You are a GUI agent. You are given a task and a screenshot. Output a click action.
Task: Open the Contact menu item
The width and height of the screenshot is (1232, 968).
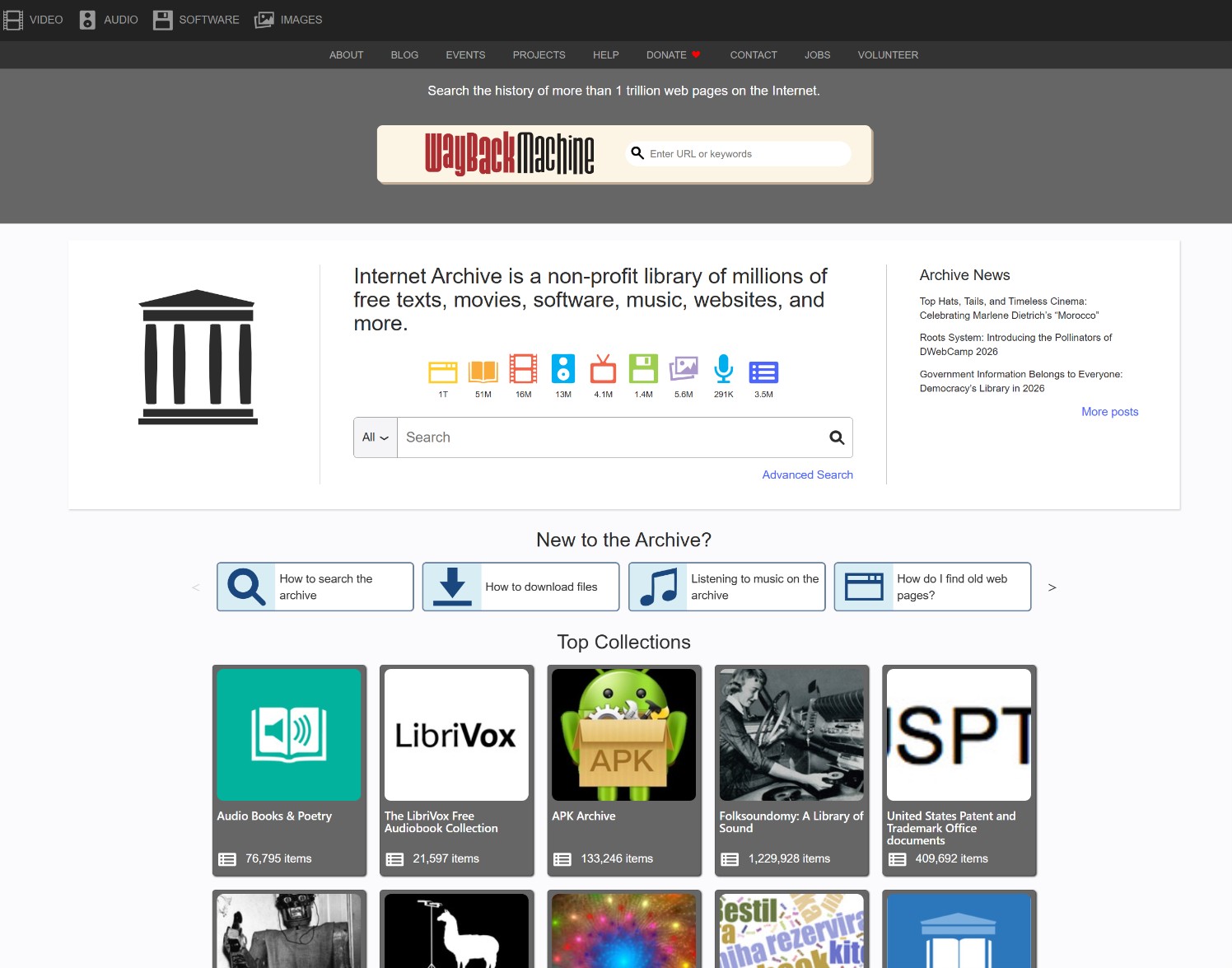[x=754, y=55]
